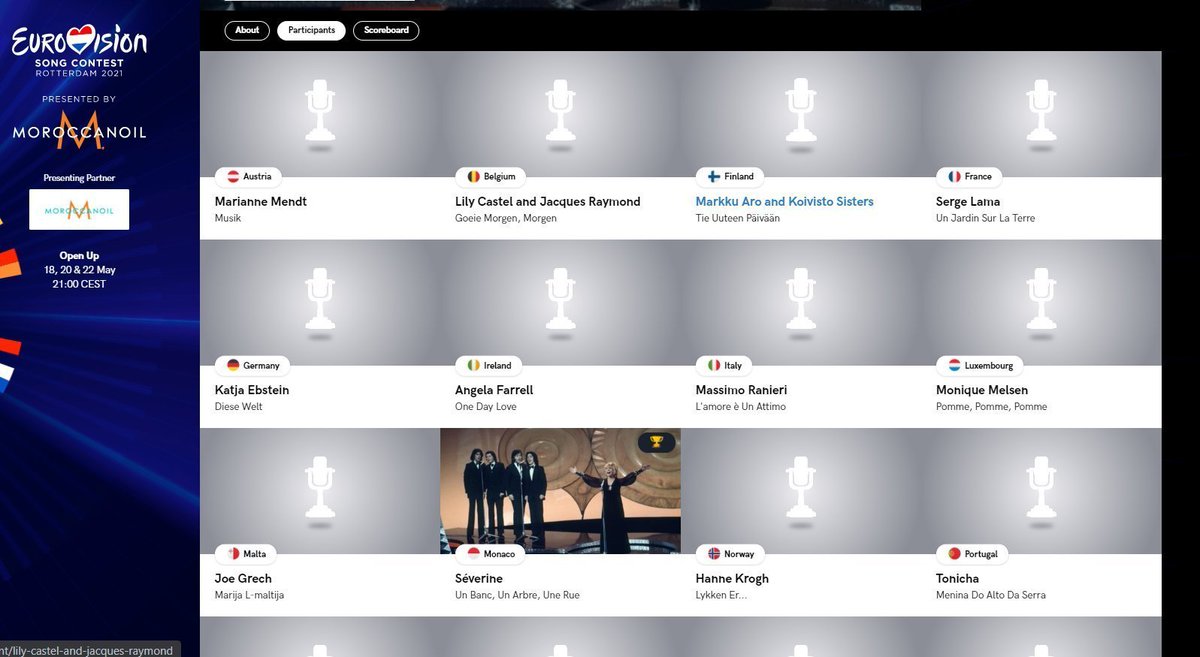The height and width of the screenshot is (657, 1200).
Task: Open the About tab
Action: 247,30
